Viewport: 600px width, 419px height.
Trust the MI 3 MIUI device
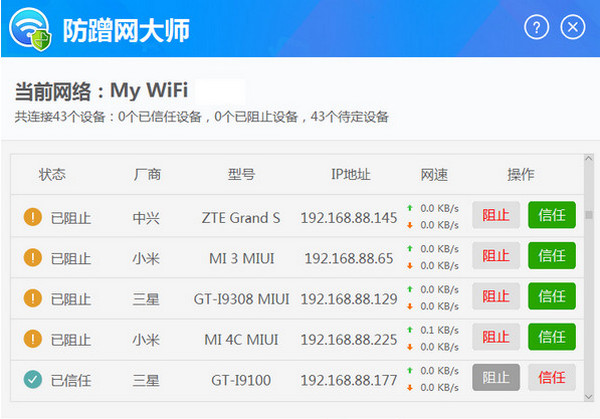(551, 257)
